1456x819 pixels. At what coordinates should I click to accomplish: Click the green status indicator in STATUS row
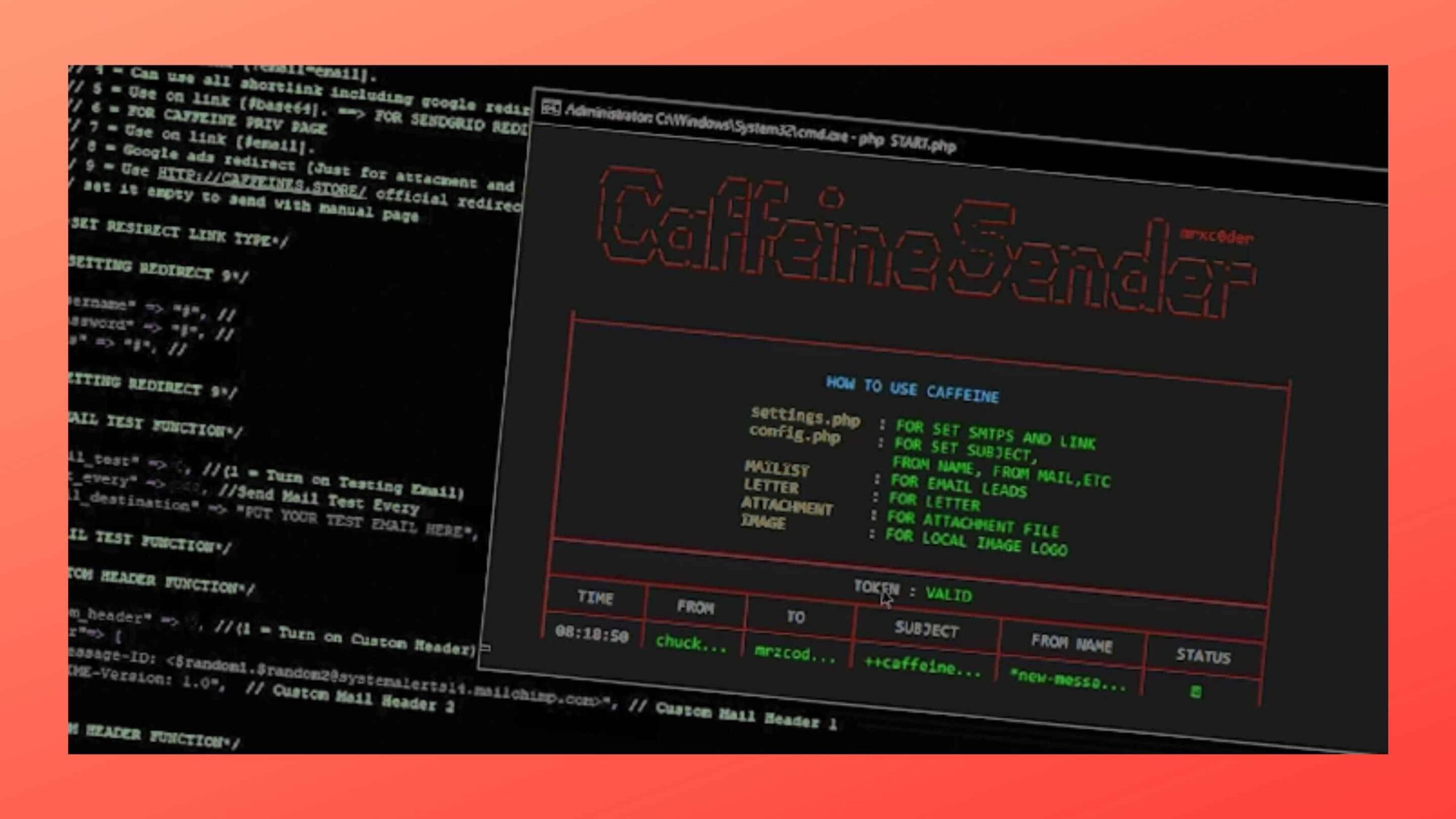pyautogui.click(x=1196, y=692)
